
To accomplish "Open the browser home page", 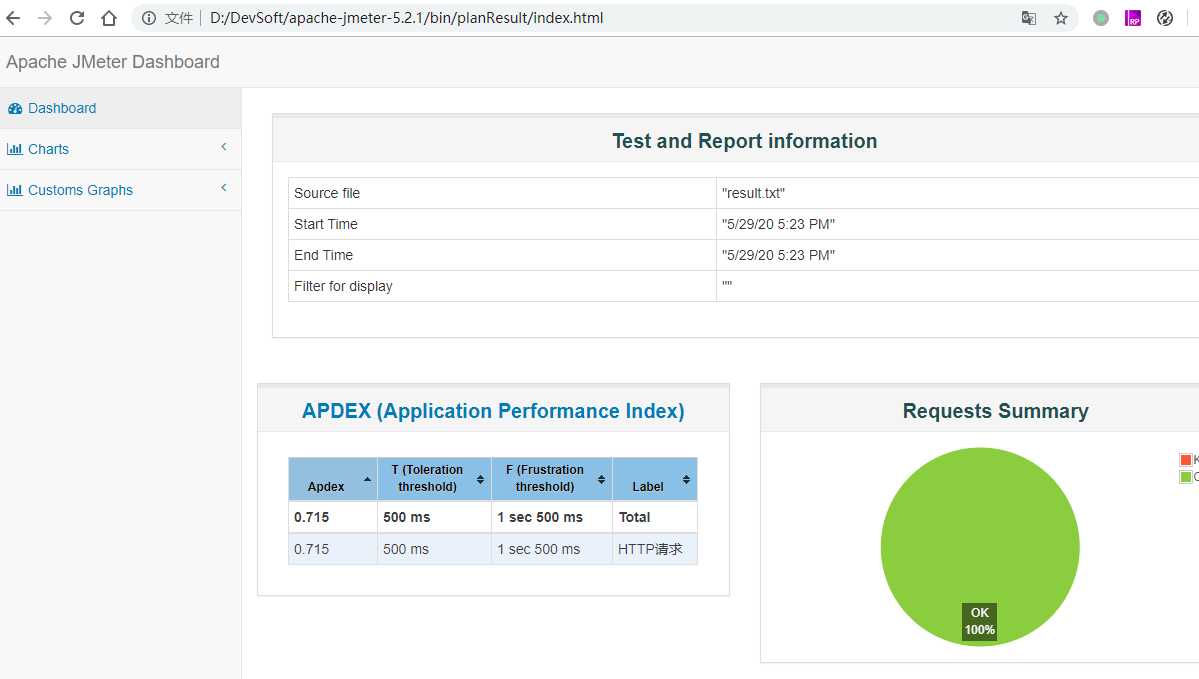I will pyautogui.click(x=109, y=18).
